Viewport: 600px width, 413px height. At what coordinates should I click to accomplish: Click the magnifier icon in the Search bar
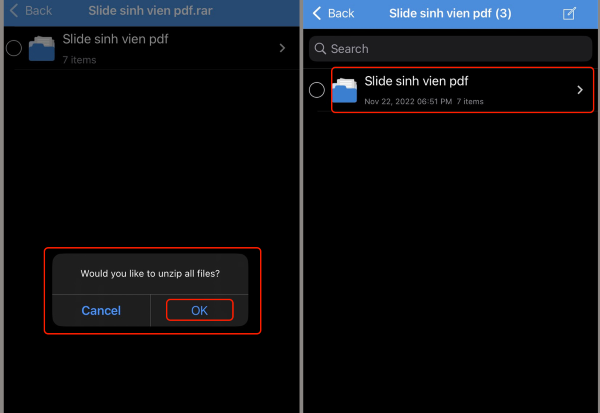320,48
